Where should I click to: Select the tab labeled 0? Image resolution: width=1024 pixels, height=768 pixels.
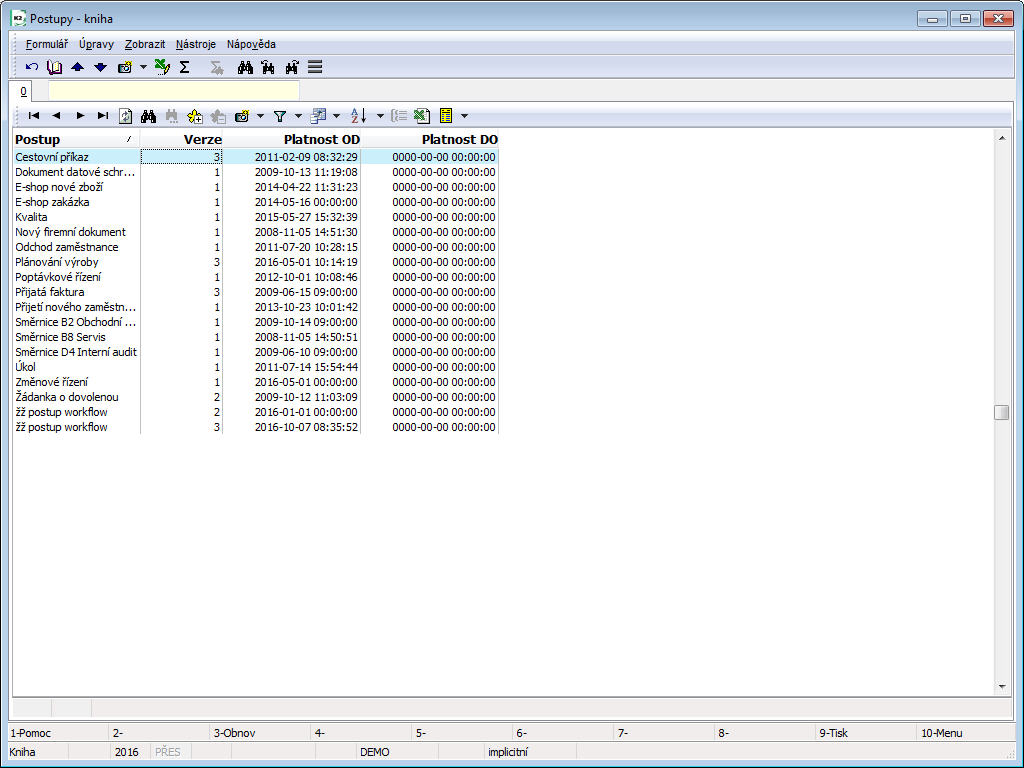tap(23, 91)
